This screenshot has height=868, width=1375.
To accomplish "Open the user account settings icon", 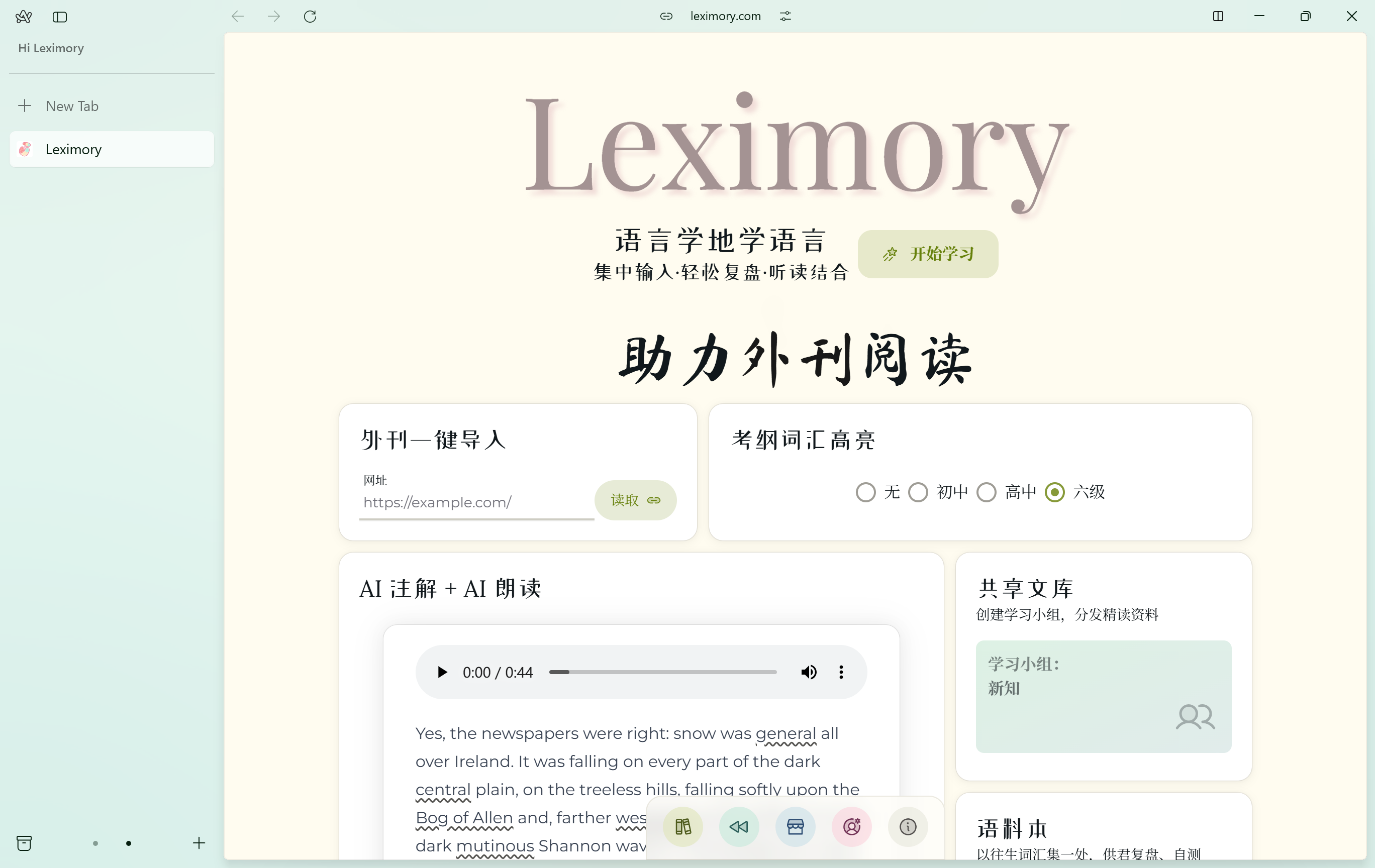I will 851,826.
